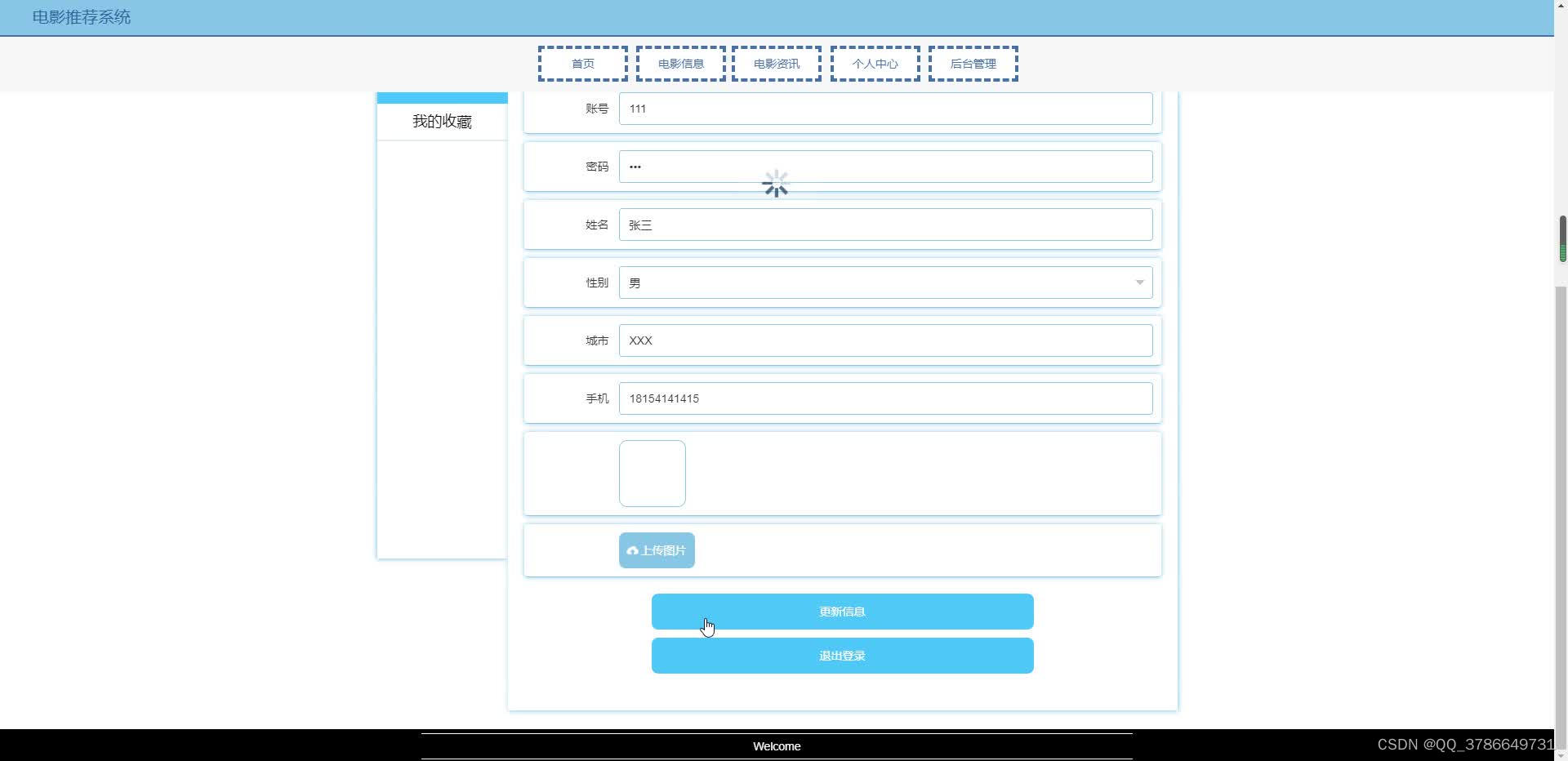Click the Welcome footer text

pos(777,746)
